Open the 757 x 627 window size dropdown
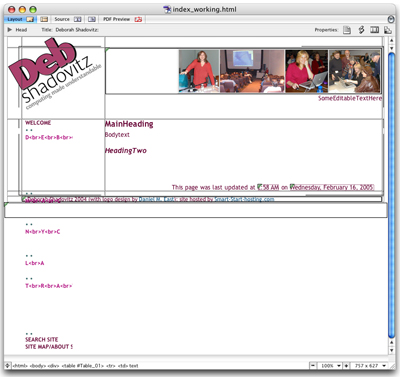400x377 pixels. 370,366
